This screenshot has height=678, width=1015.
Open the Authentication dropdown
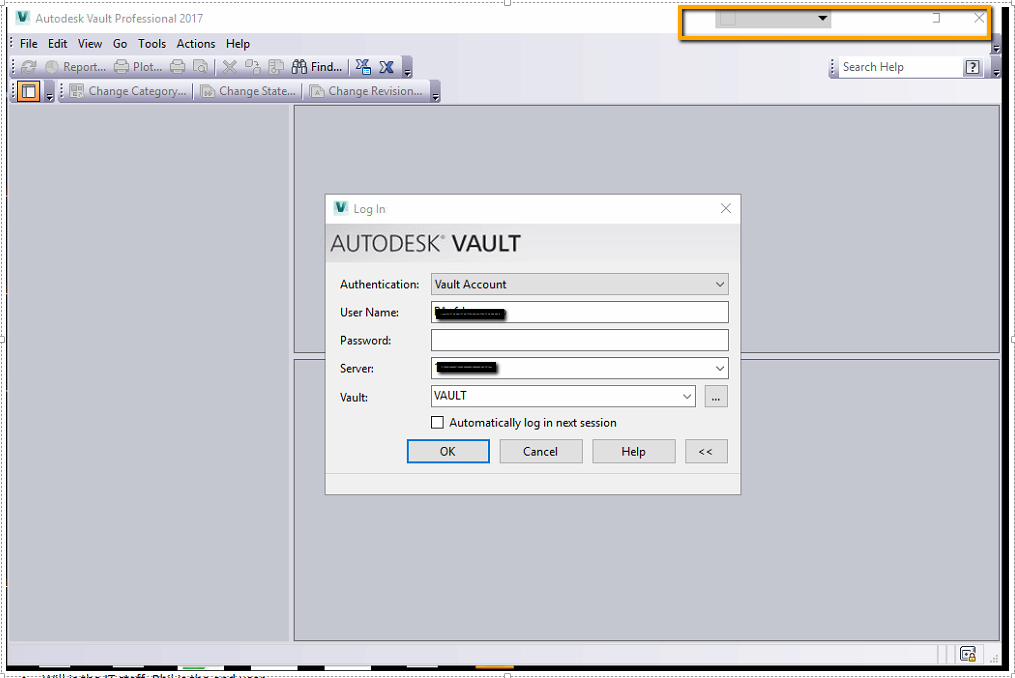[x=579, y=284]
